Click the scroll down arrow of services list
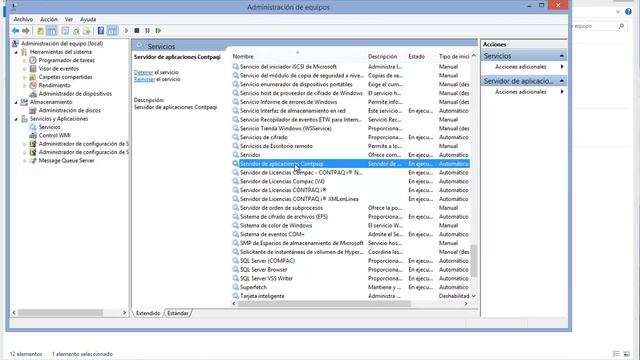 (x=473, y=296)
